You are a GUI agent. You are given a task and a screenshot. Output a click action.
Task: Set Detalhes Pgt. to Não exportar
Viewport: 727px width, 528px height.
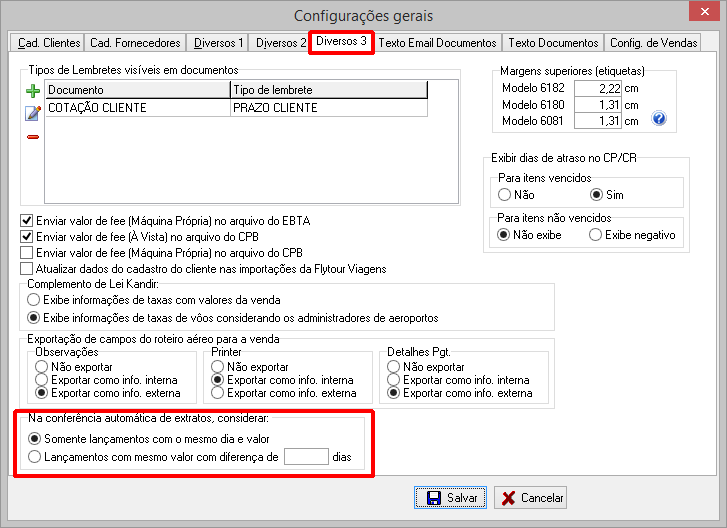(394, 367)
